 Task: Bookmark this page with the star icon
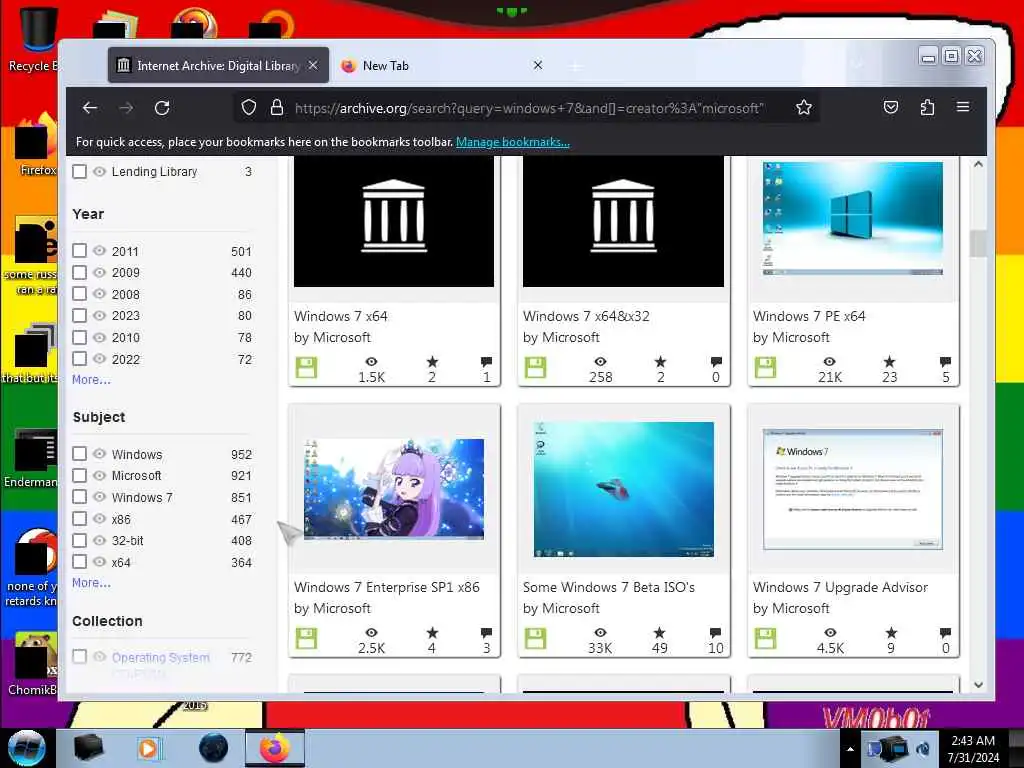click(x=804, y=107)
